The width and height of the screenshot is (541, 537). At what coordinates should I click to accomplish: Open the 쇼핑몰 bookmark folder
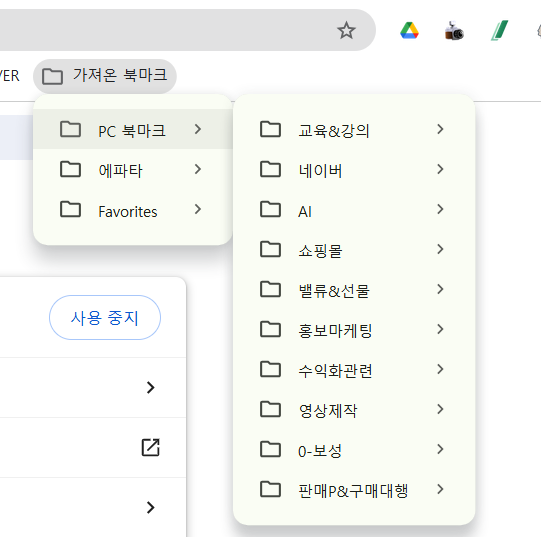(x=354, y=250)
